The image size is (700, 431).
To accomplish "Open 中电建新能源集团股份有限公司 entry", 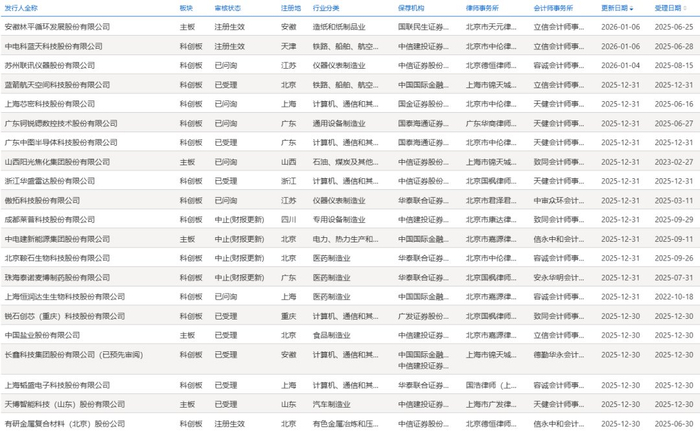I will click(57, 239).
